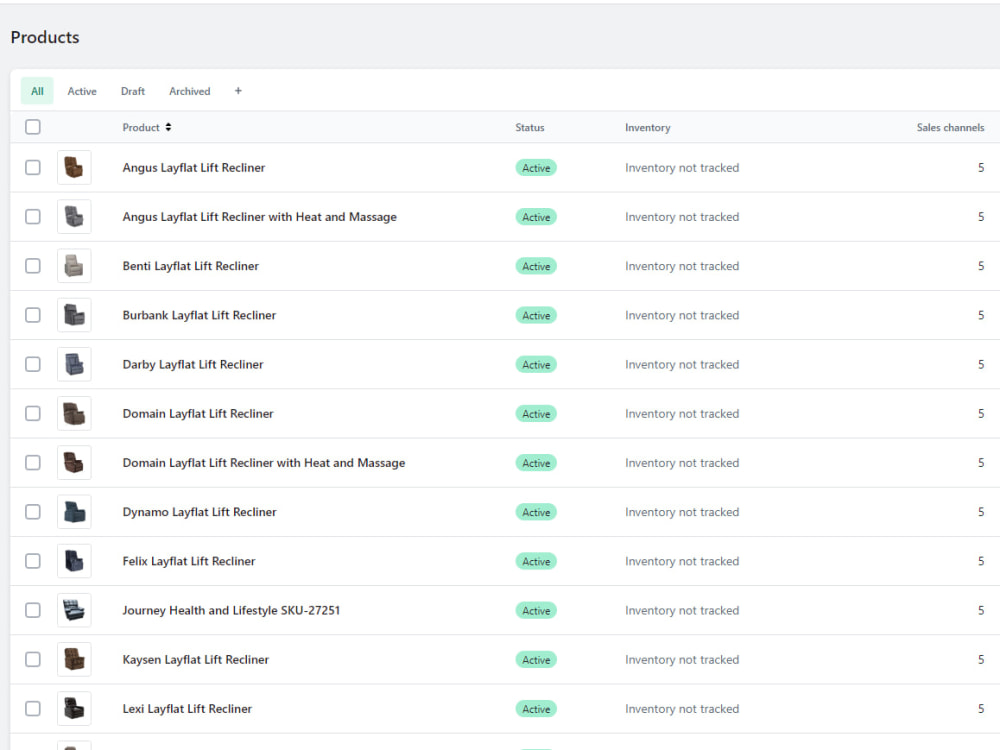This screenshot has width=1000, height=750.
Task: Click the Active badge for Felix Layflat Lift Recliner
Action: tap(536, 561)
